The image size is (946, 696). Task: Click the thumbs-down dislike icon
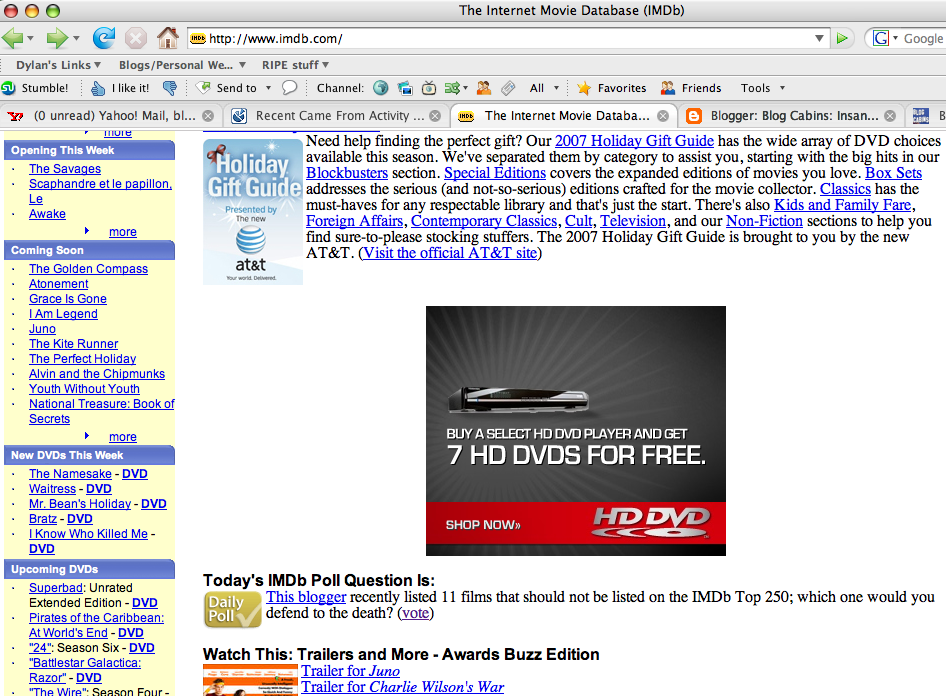(x=170, y=88)
